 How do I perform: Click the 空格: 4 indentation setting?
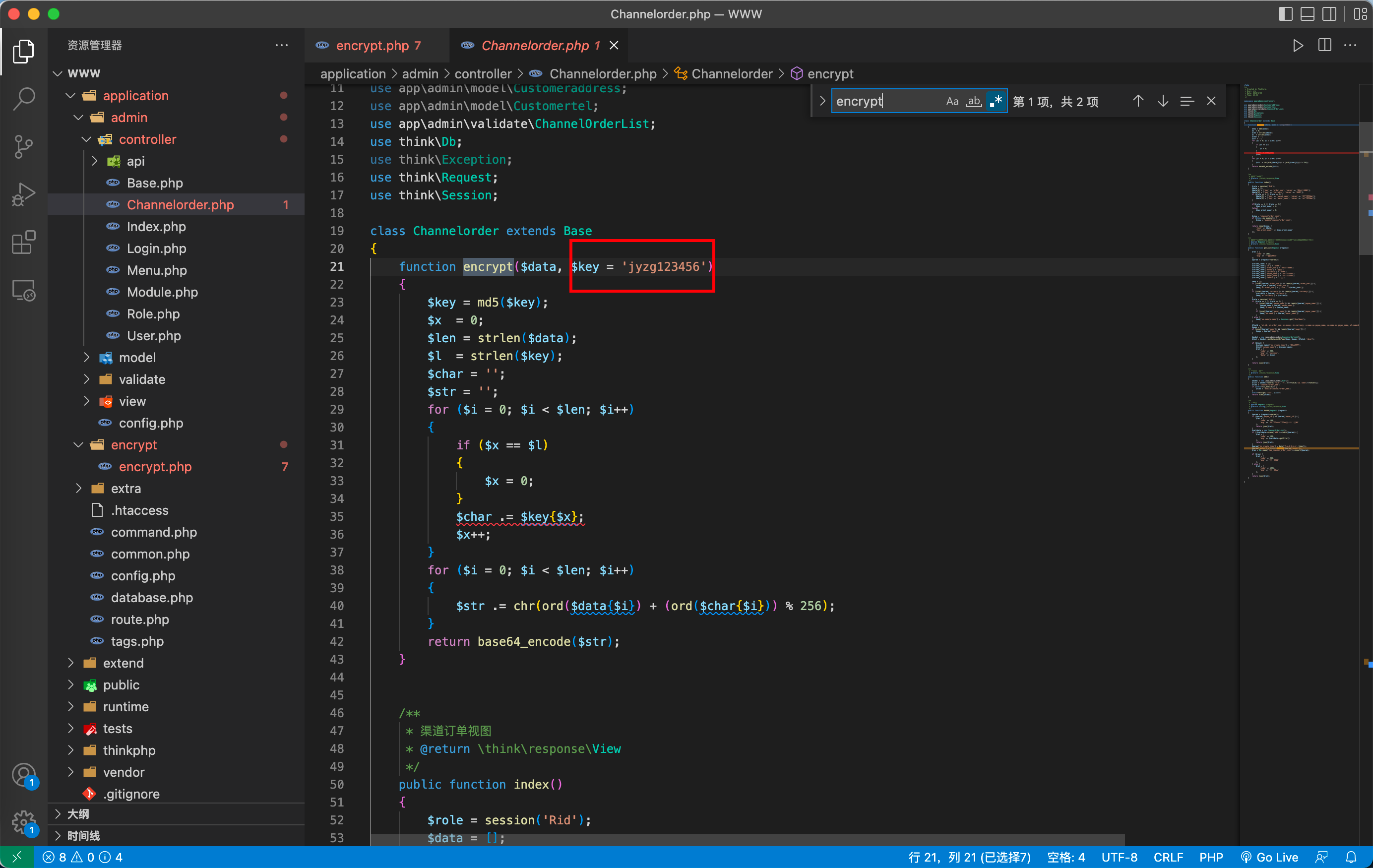tap(1065, 857)
